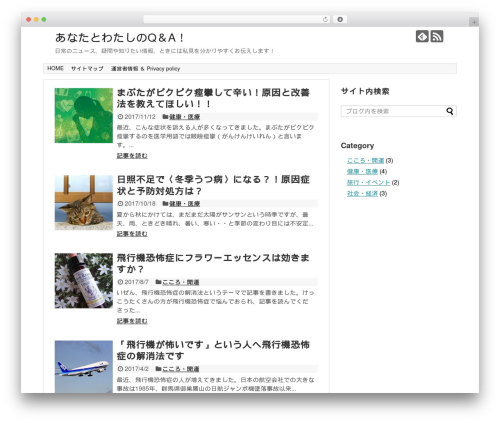Open the サイトマップ menu item
500x423 pixels.
[x=87, y=68]
